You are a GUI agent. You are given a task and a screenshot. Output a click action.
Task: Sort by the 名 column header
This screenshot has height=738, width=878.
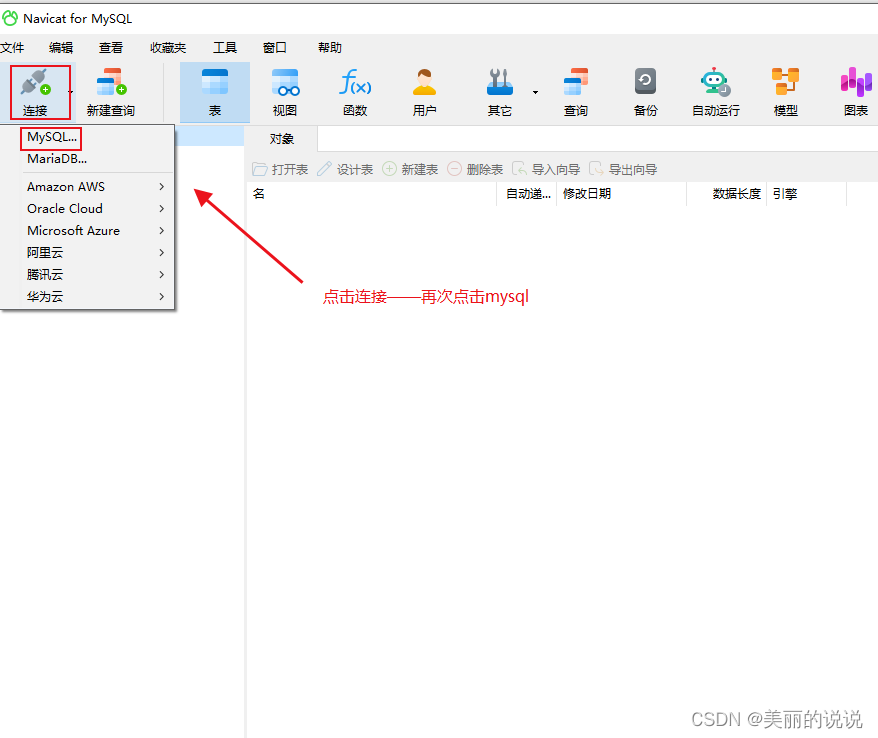click(x=372, y=194)
